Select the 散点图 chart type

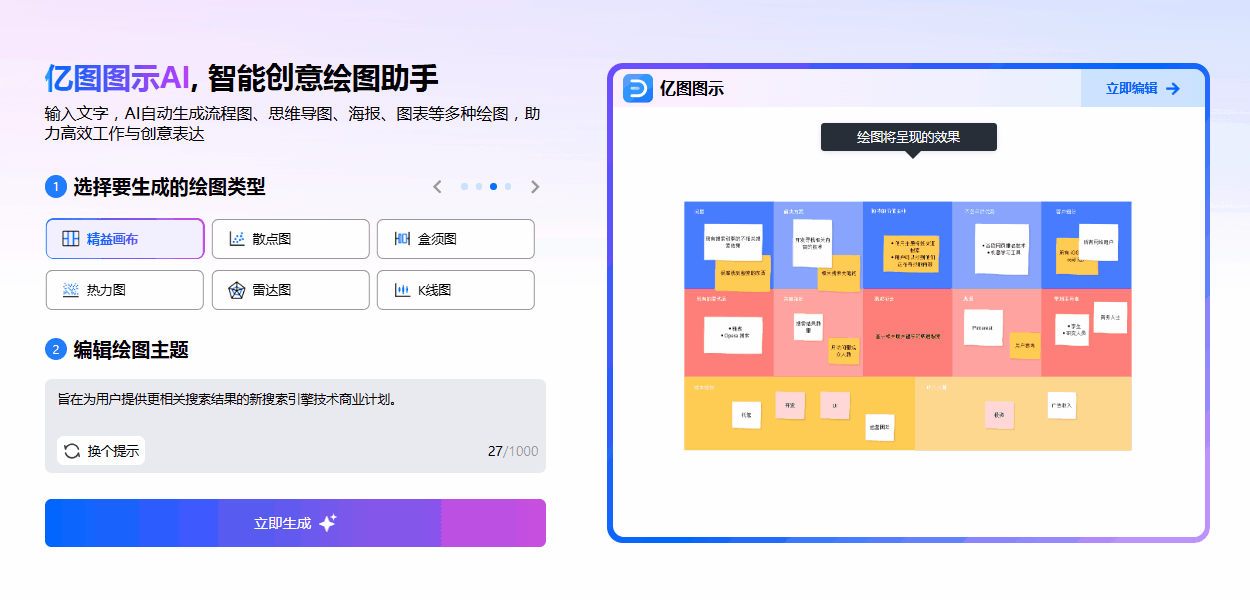coord(290,239)
